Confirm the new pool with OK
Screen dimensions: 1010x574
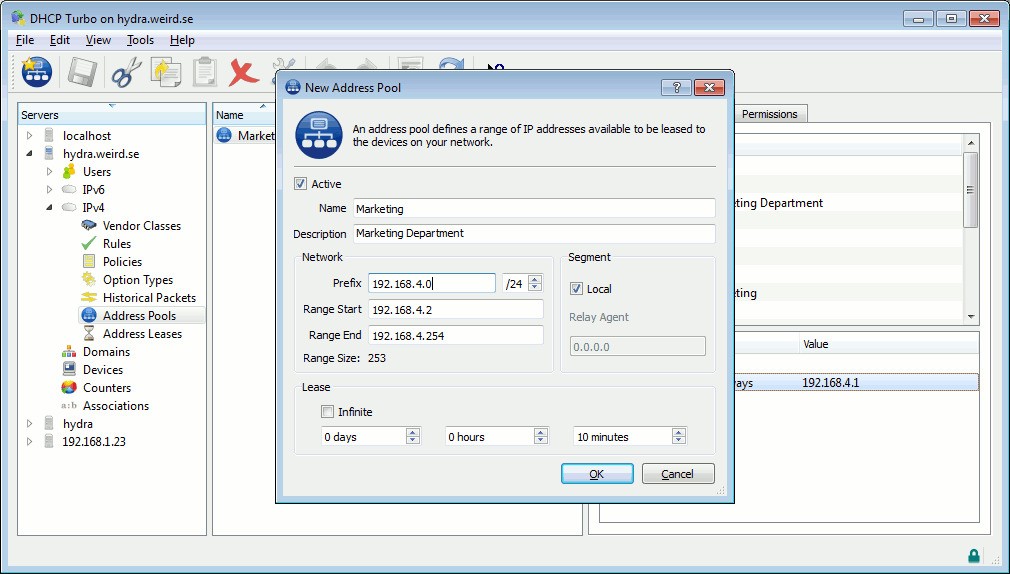(597, 474)
